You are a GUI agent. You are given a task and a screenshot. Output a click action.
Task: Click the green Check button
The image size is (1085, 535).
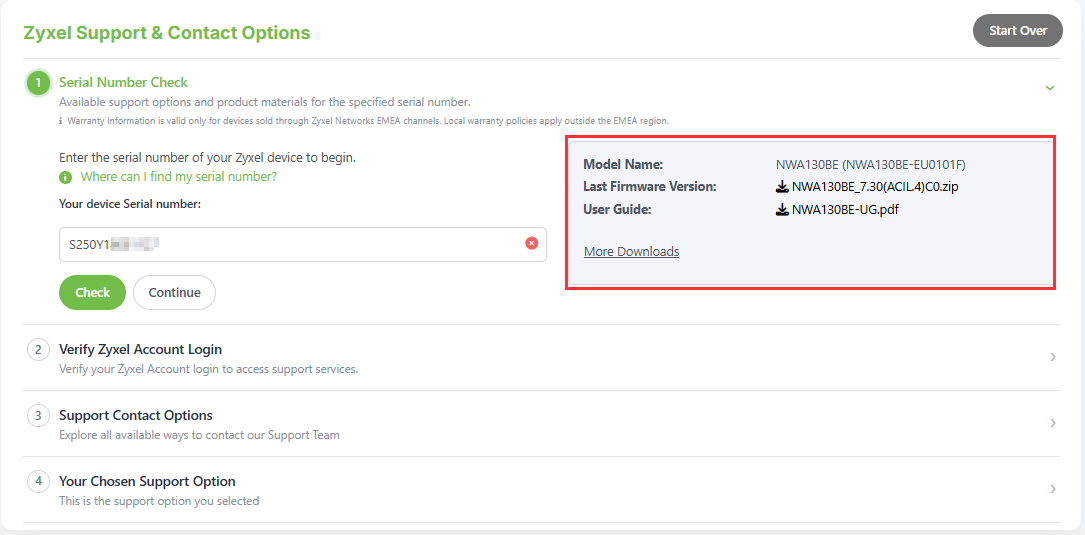93,293
